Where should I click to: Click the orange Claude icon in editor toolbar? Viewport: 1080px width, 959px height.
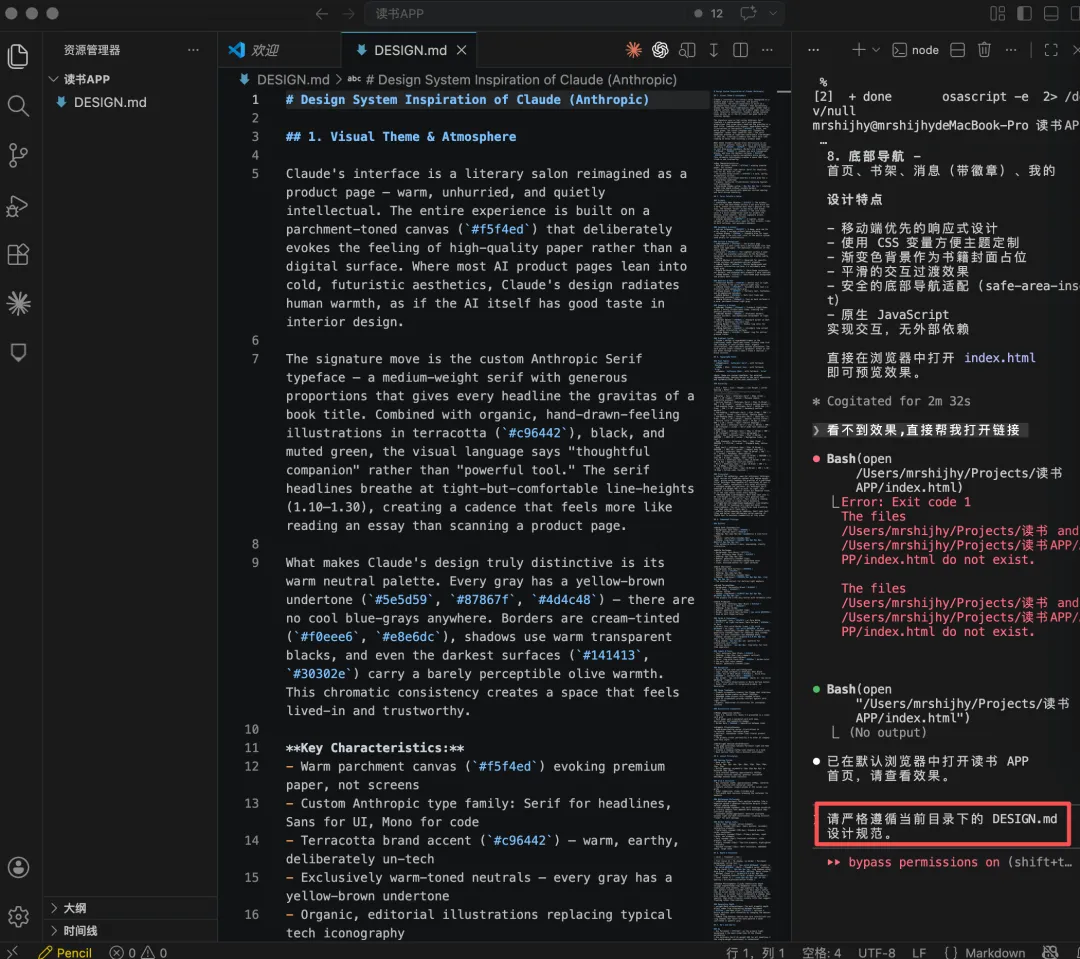pyautogui.click(x=633, y=50)
